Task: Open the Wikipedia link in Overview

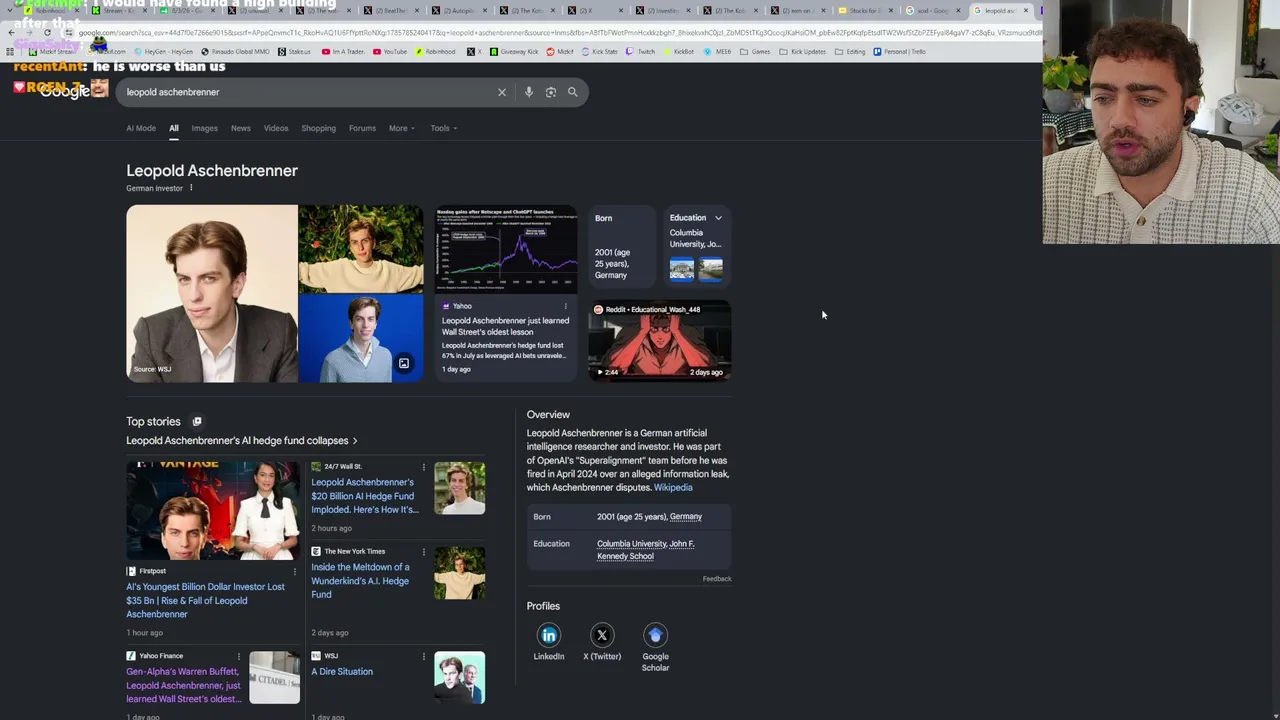Action: click(x=673, y=488)
